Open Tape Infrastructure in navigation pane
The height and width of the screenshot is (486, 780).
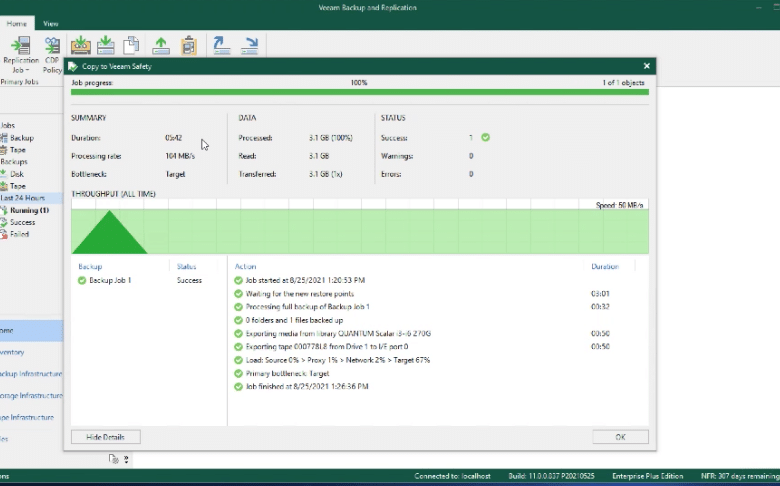coord(31,417)
